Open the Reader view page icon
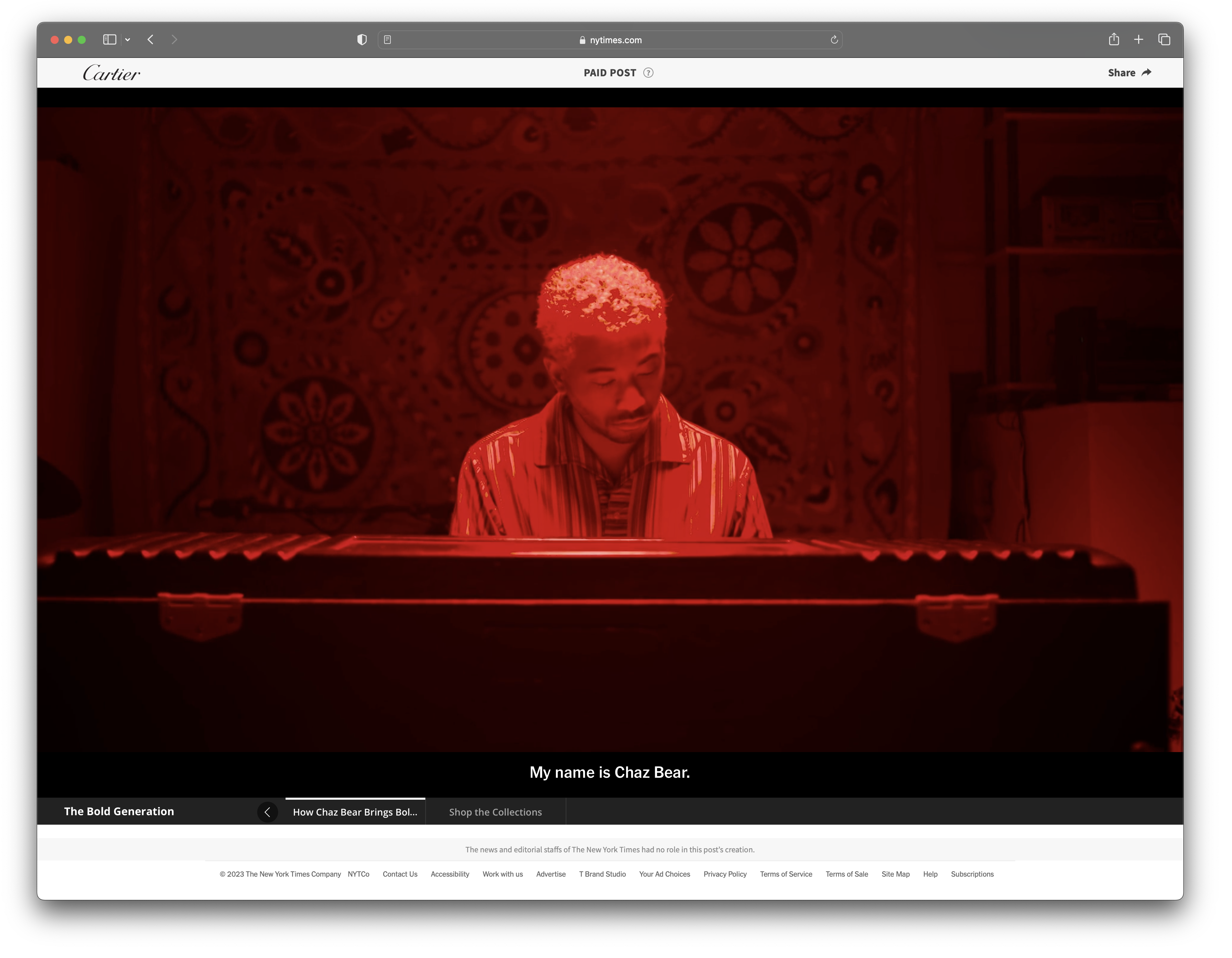Screen dimensions: 1232x958 coord(387,39)
